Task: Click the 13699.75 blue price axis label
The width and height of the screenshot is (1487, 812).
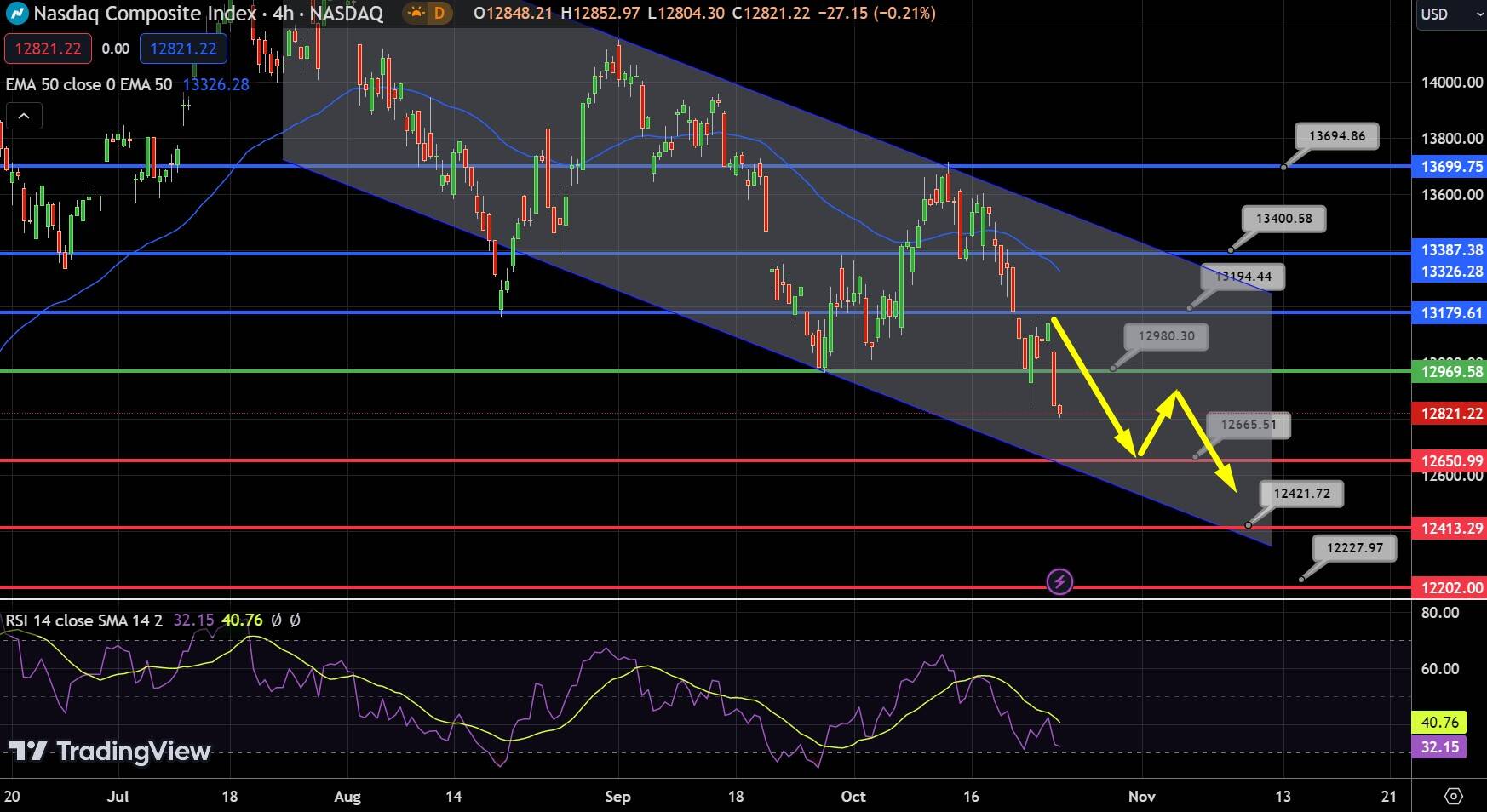Action: pyautogui.click(x=1450, y=167)
